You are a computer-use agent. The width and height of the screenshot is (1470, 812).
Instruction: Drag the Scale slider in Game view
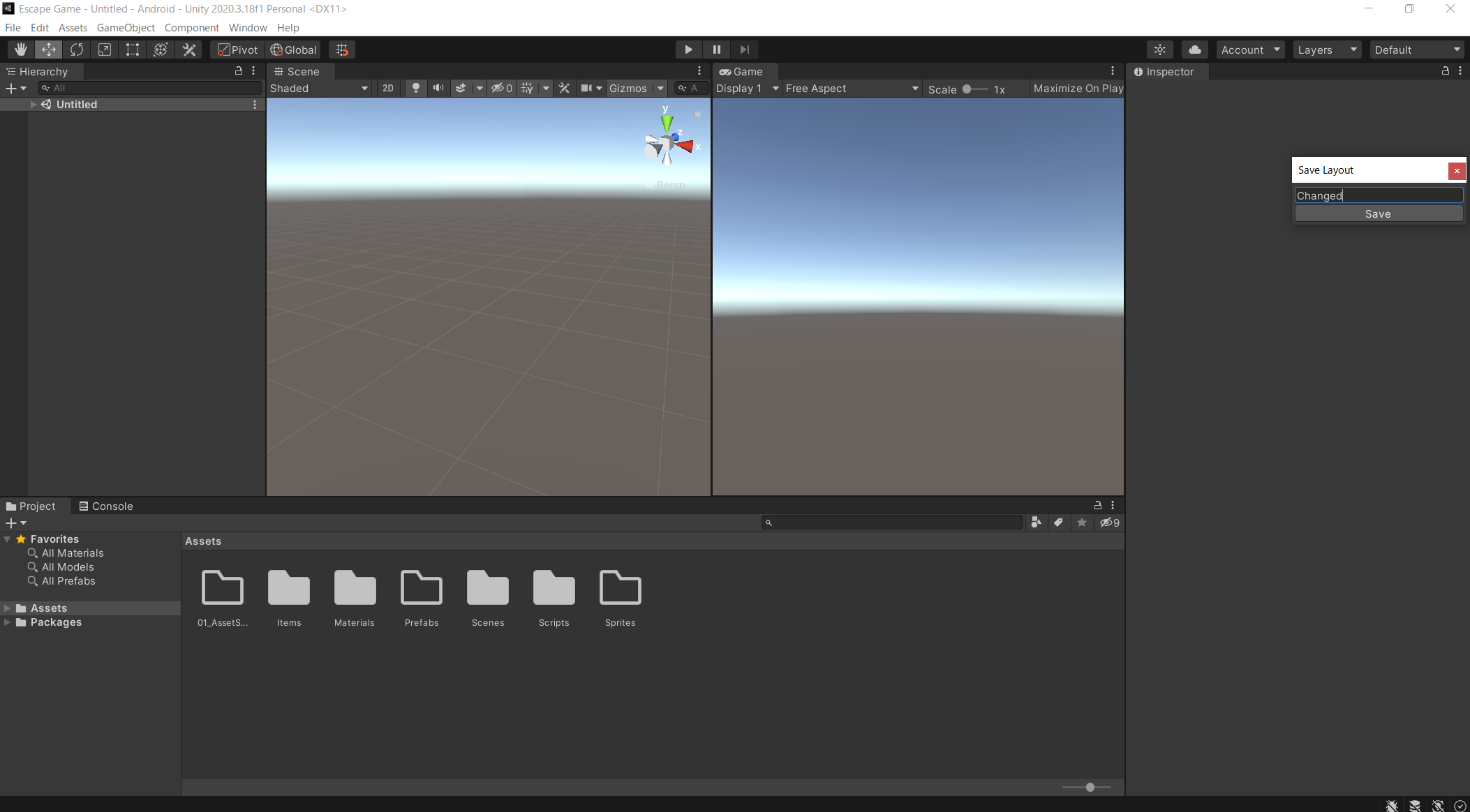(967, 88)
